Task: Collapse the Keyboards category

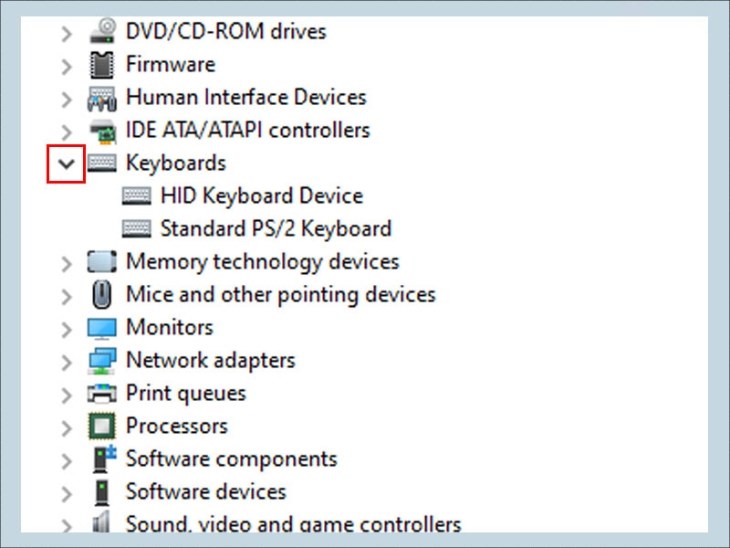Action: (66, 164)
